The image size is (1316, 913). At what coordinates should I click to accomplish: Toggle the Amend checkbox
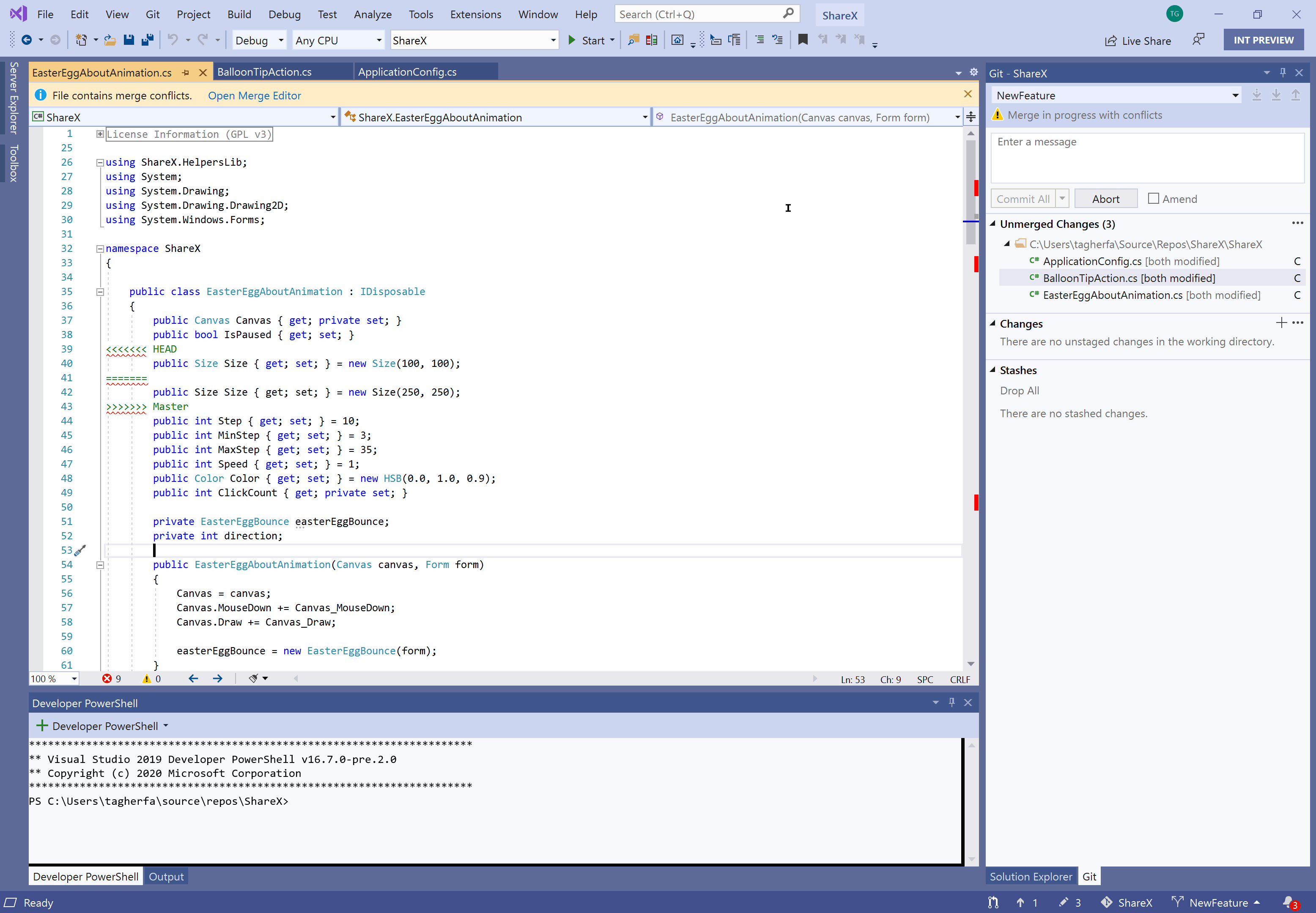1153,198
